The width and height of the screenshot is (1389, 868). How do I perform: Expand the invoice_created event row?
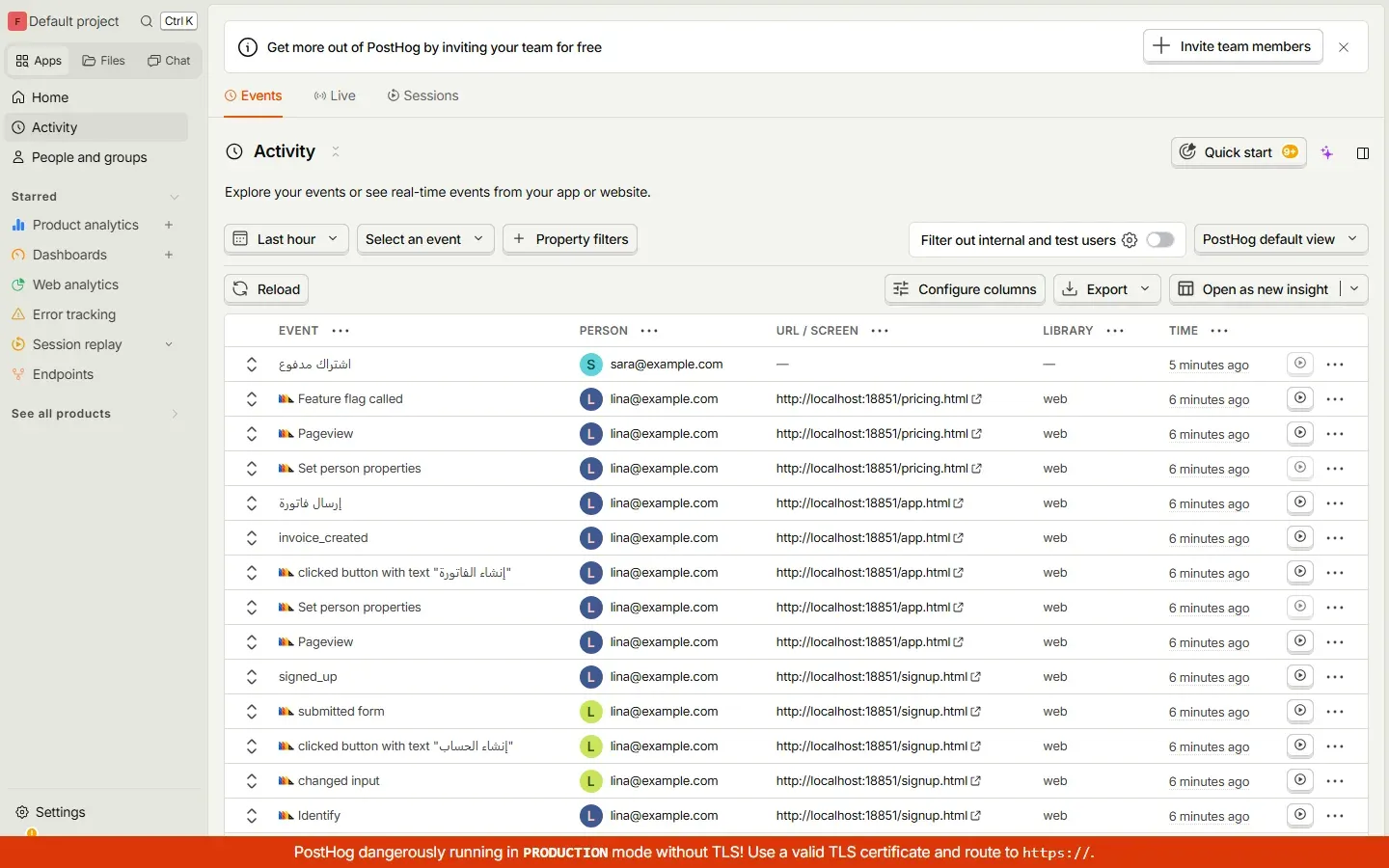pos(252,538)
